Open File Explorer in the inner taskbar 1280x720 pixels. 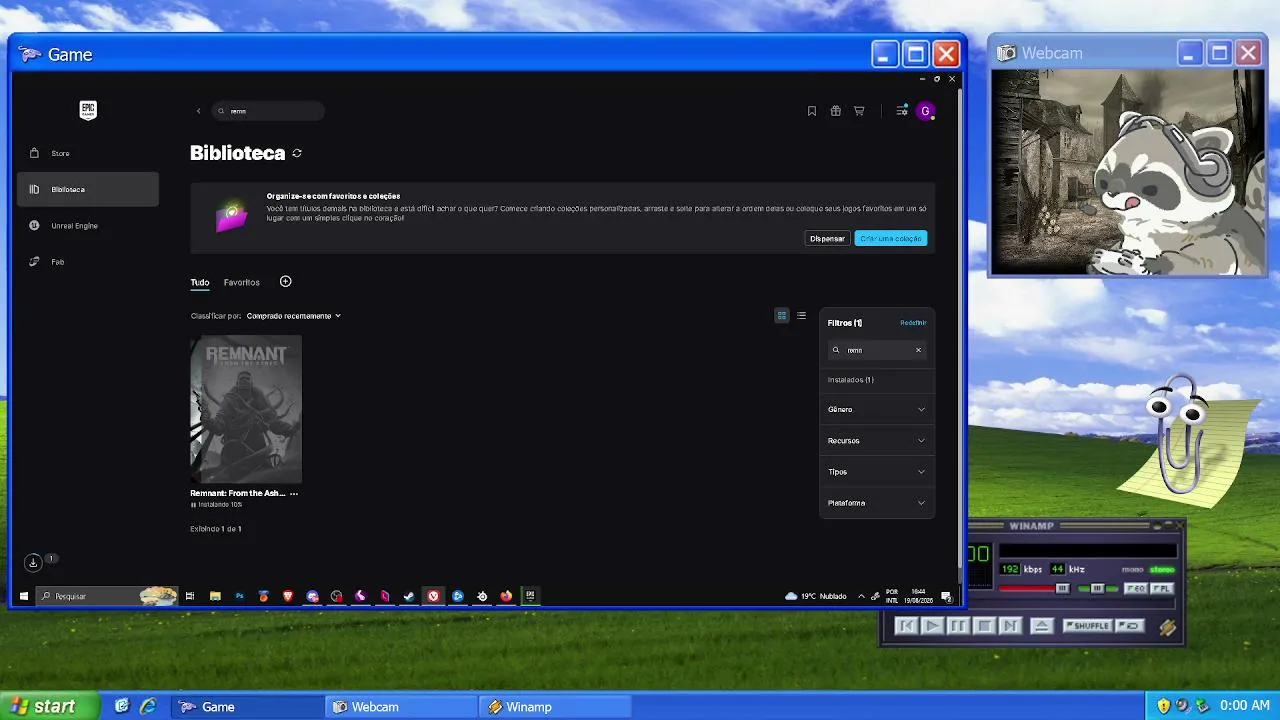215,596
